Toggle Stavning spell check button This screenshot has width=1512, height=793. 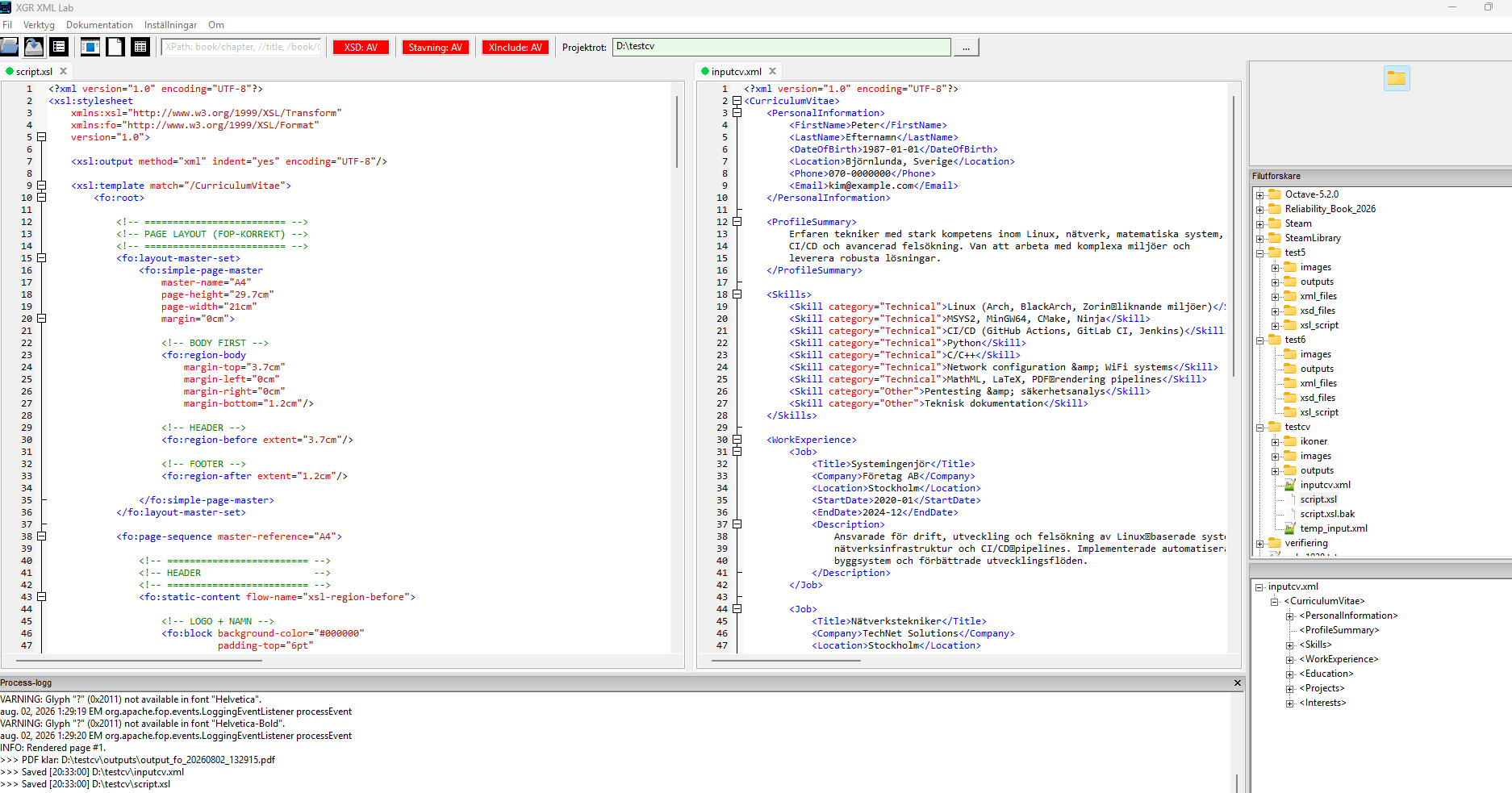coord(435,48)
